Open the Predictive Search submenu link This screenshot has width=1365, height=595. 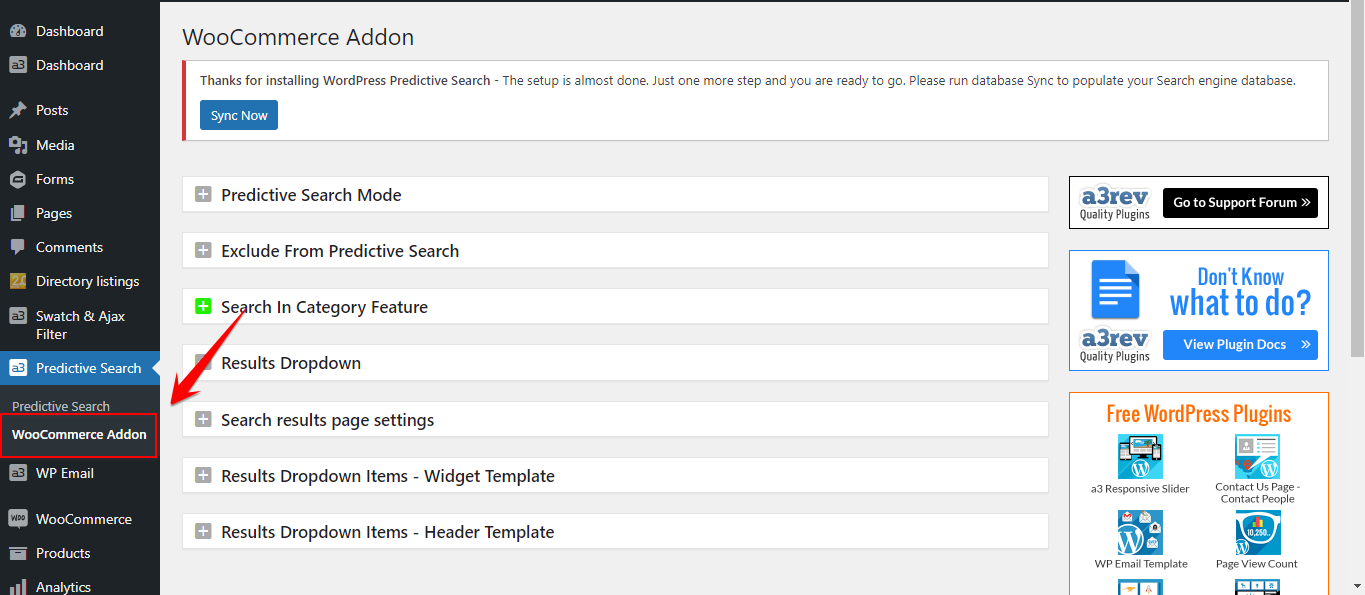(x=61, y=406)
